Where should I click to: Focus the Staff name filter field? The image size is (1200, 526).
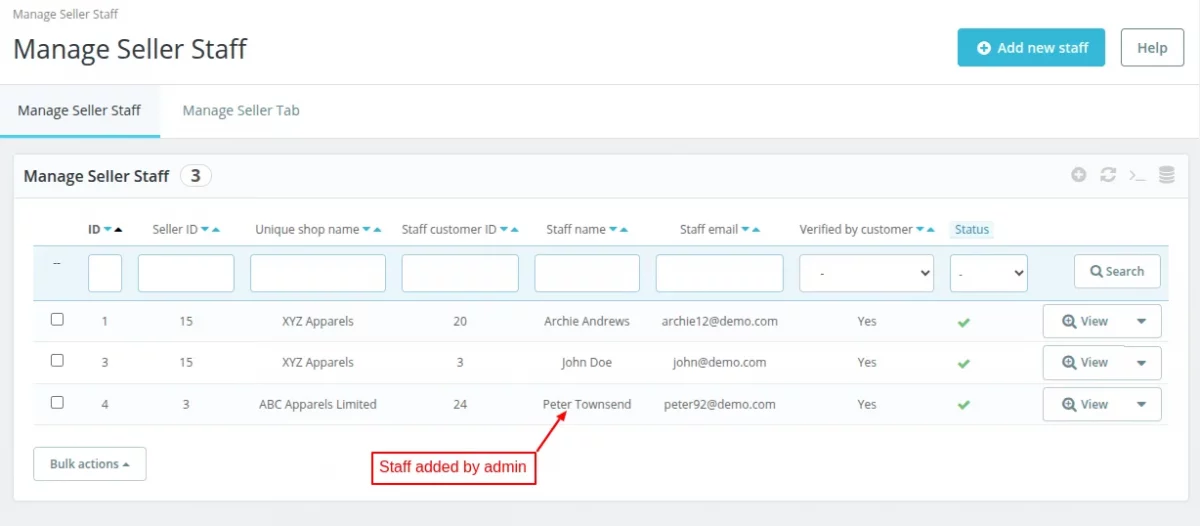point(587,273)
